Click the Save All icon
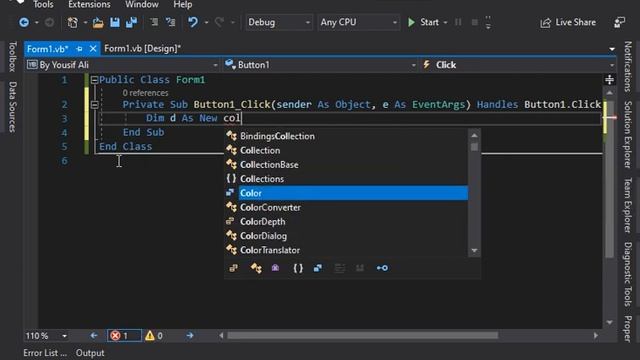Viewport: 640px width, 360px height. (131, 22)
